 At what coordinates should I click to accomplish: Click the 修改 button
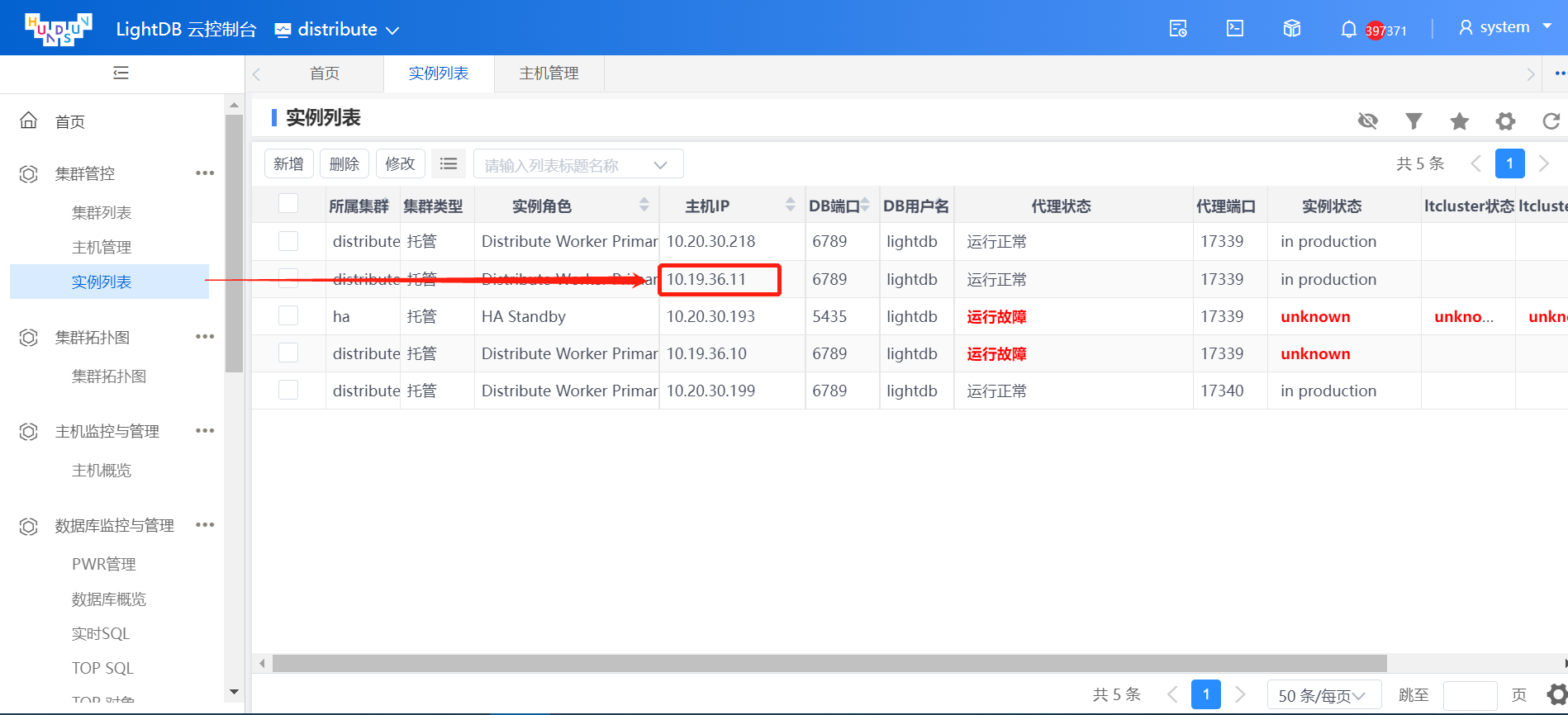tap(401, 163)
